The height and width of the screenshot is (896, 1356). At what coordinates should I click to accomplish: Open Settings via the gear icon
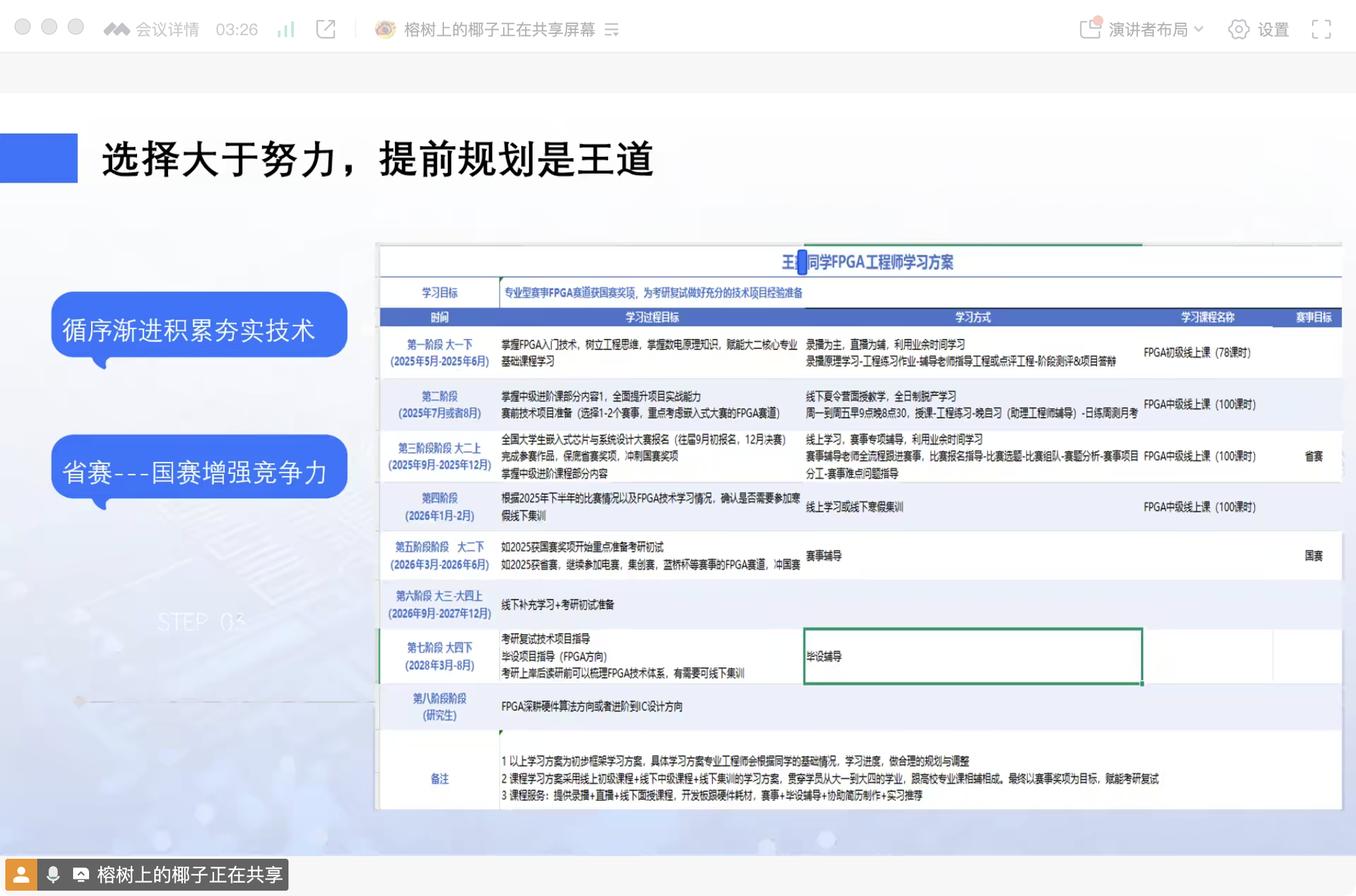tap(1238, 29)
